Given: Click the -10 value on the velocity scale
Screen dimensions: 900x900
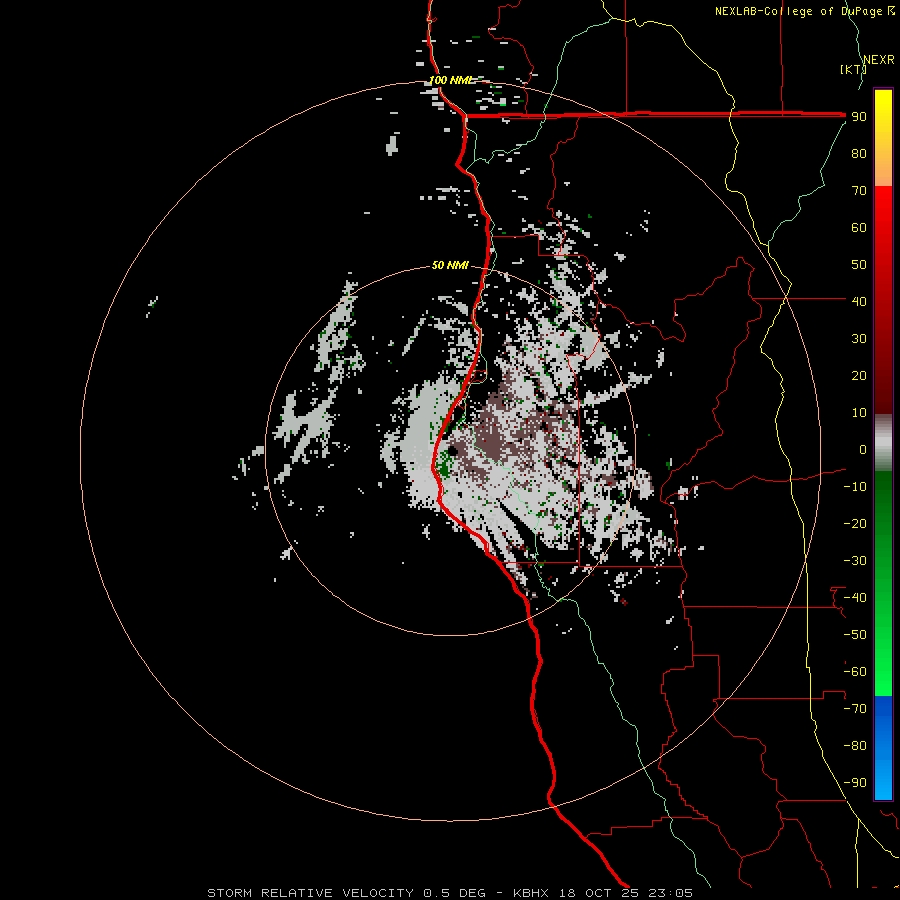Looking at the screenshot, I should (x=855, y=487).
